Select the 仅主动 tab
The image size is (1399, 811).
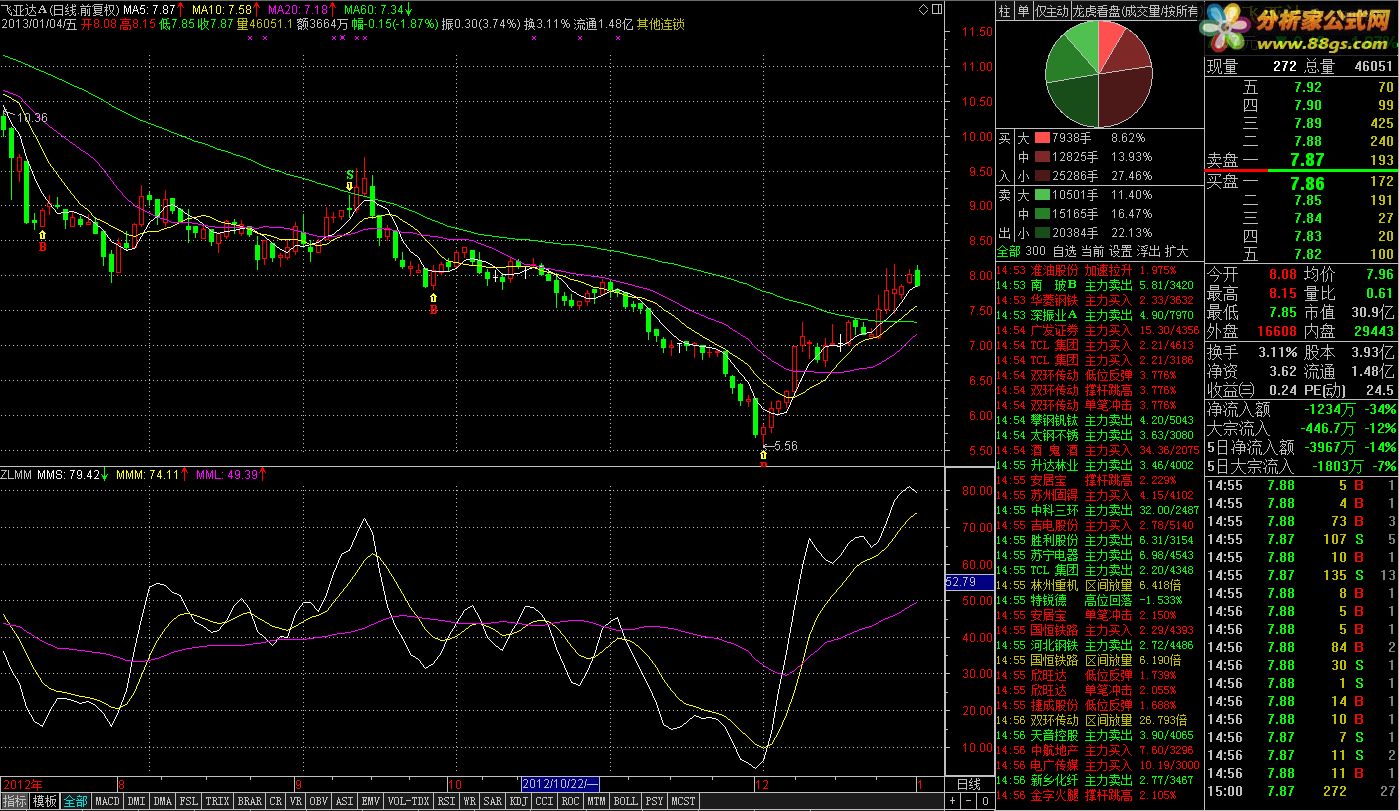pyautogui.click(x=1051, y=11)
